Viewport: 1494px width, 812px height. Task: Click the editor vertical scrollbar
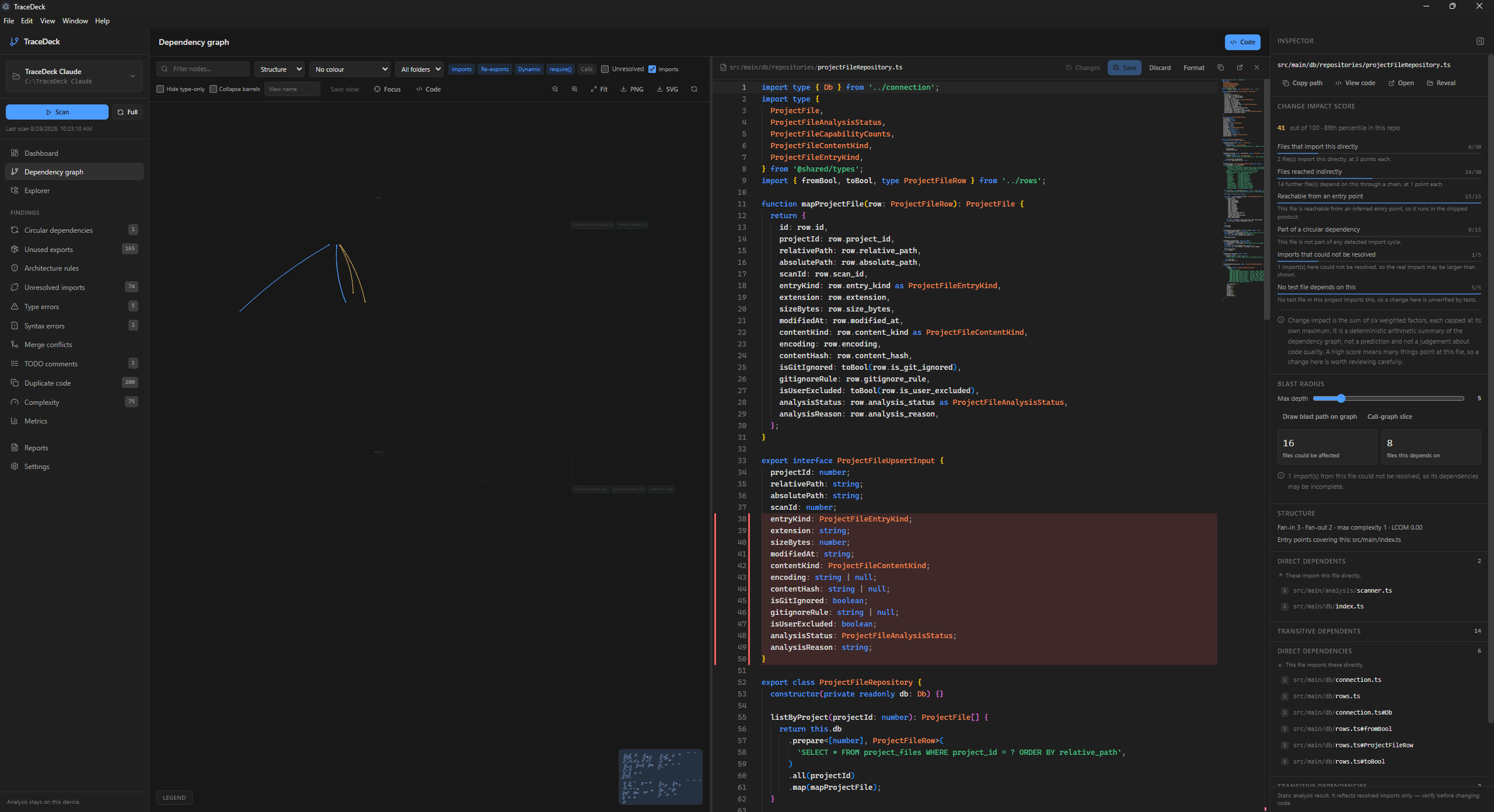(1267, 199)
